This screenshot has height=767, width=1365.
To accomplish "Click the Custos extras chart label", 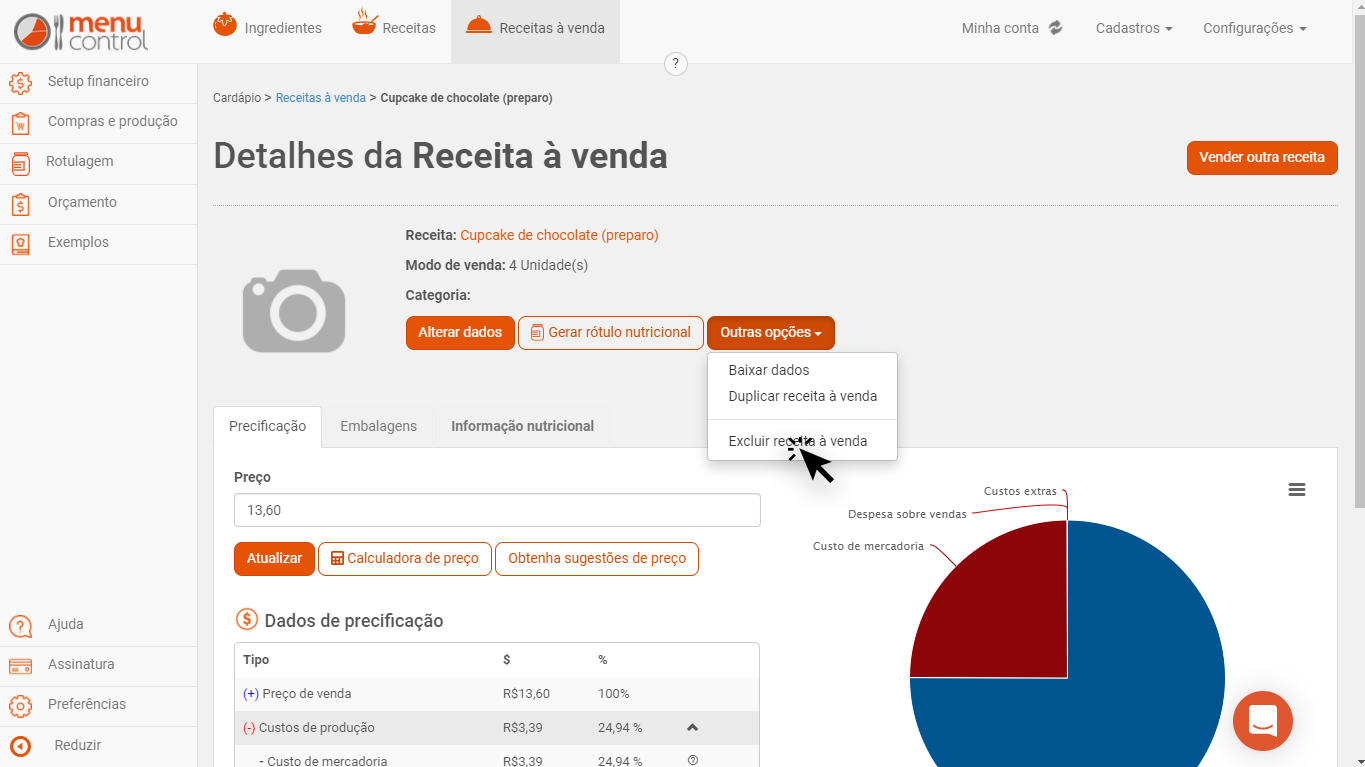I will pyautogui.click(x=1020, y=491).
